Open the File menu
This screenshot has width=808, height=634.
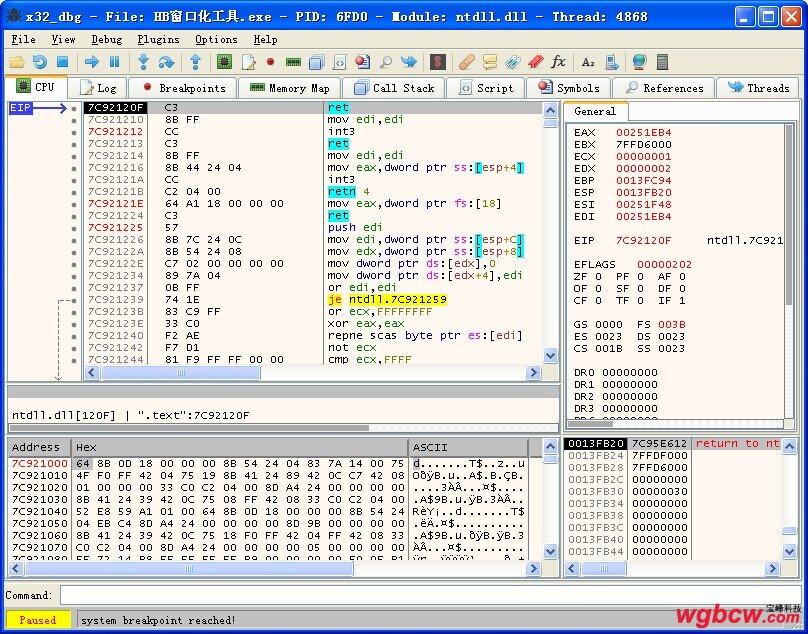23,40
